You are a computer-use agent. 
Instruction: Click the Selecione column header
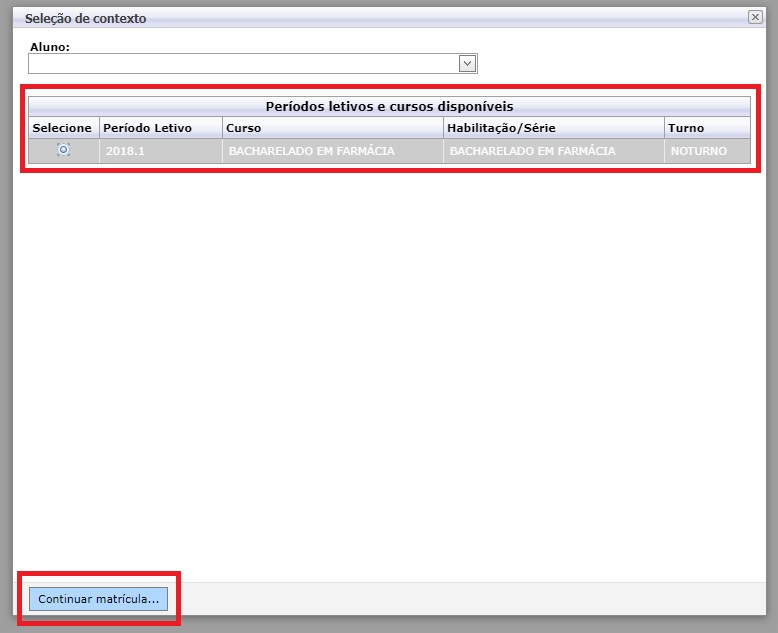tap(62, 128)
